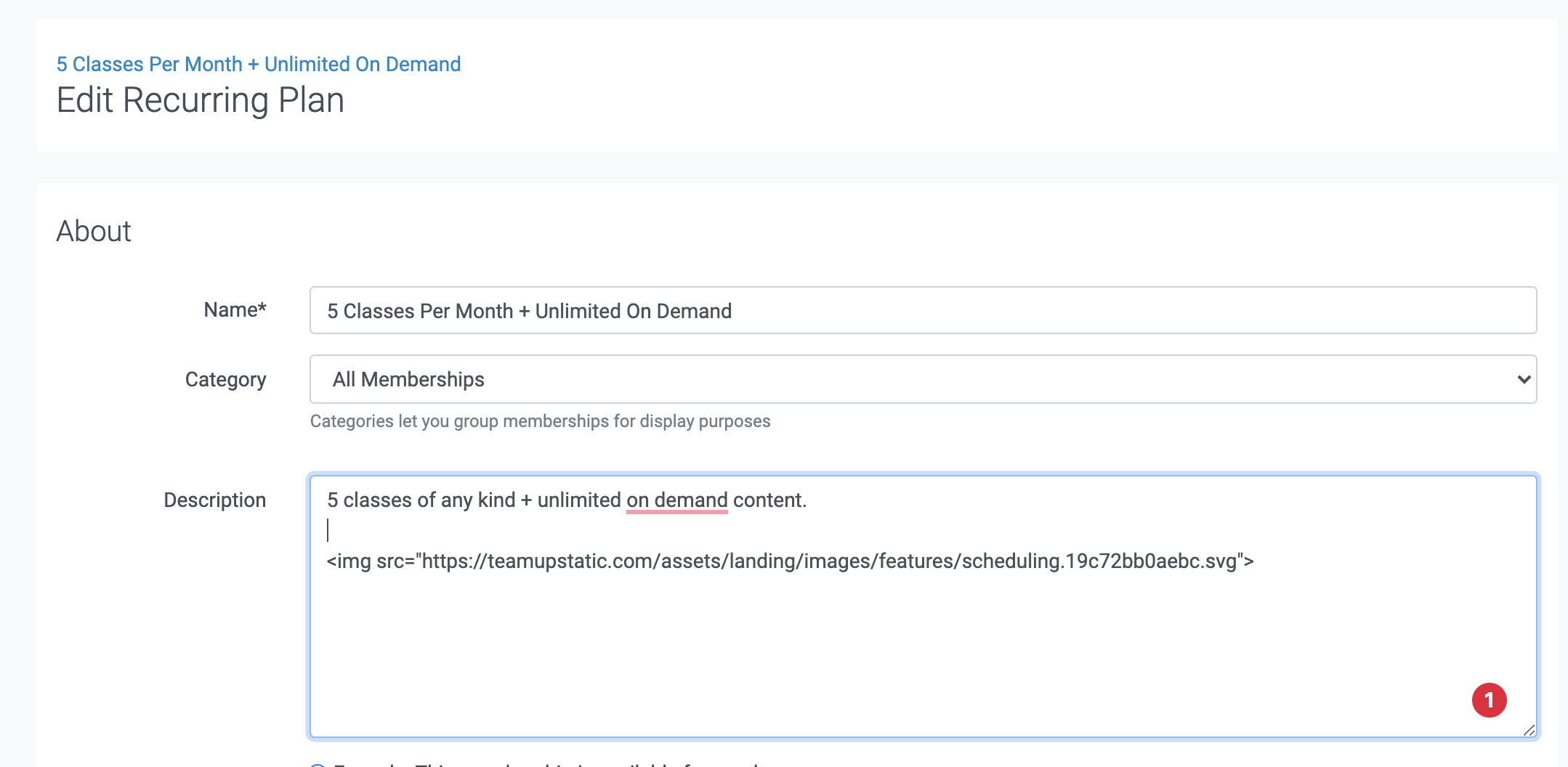Click the "About" section heading
This screenshot has width=1568, height=767.
(x=94, y=232)
